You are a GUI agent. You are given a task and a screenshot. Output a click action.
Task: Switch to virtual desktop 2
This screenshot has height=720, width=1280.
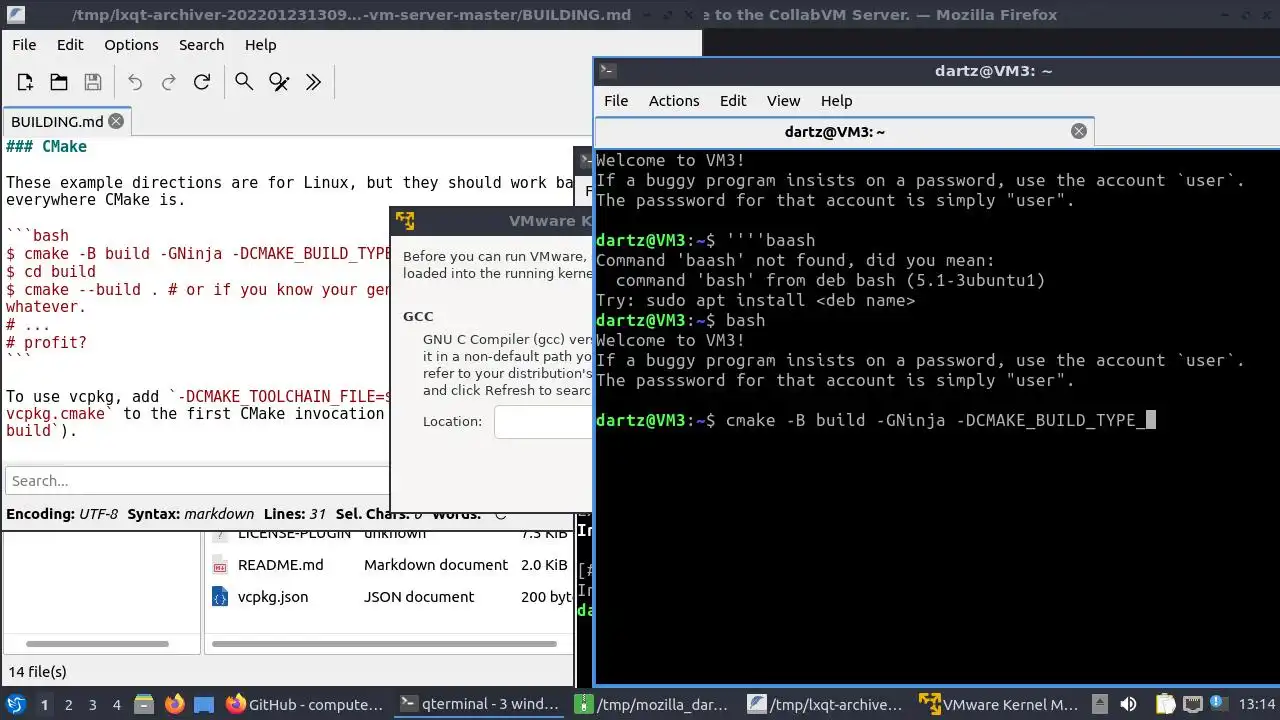pyautogui.click(x=69, y=705)
